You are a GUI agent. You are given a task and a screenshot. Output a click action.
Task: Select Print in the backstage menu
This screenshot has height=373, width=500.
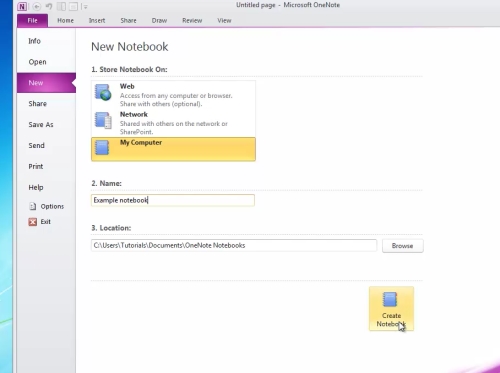tap(46, 166)
